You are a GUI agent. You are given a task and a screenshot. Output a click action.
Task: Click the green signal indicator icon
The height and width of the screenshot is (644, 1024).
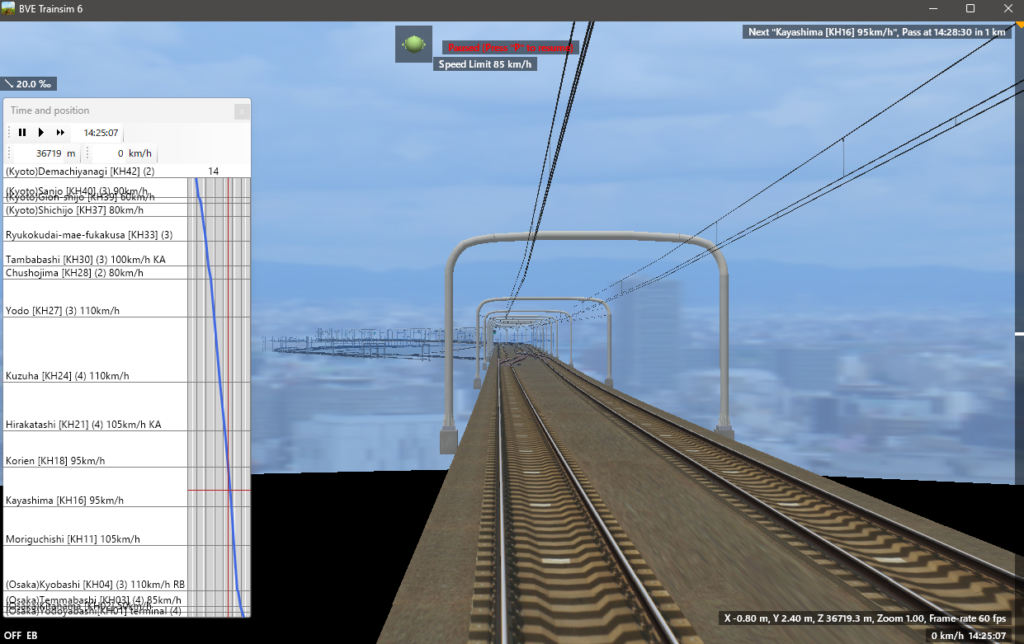(413, 45)
